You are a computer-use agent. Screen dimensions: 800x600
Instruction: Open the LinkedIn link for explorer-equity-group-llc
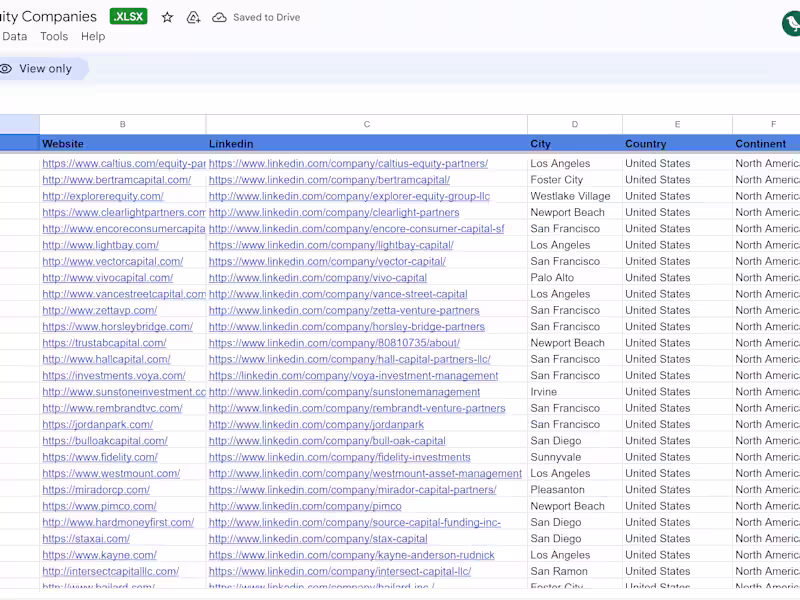click(349, 196)
